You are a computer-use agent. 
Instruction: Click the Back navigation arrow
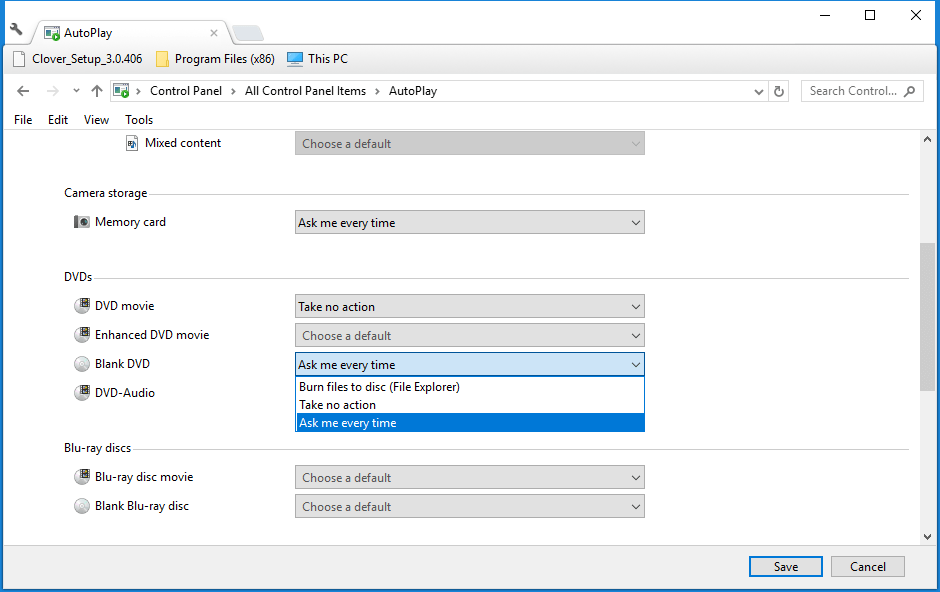tap(23, 91)
